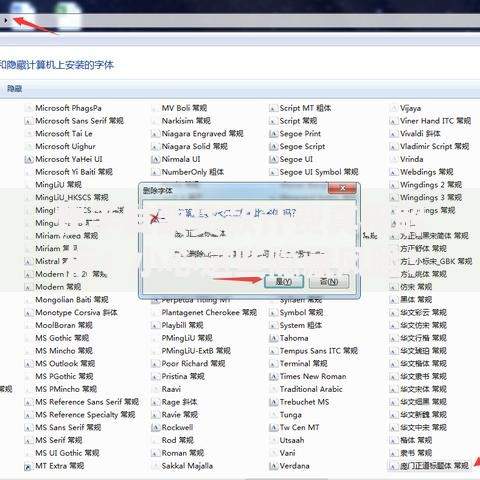
Task: Select the Vivaldi font name
Action: (420, 134)
